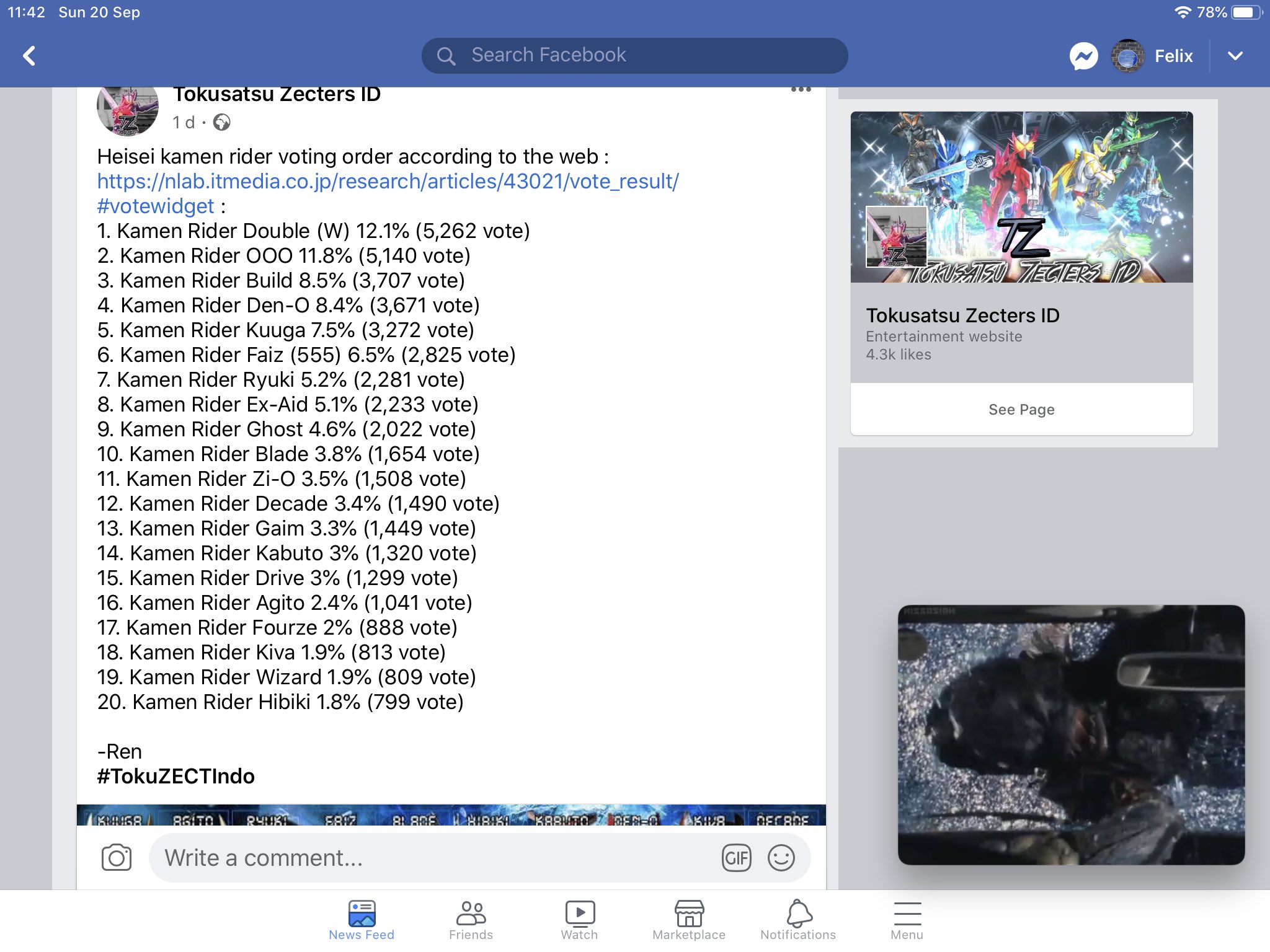Insert a GIF into the comment
Screen dimensions: 1270x952
[x=736, y=858]
